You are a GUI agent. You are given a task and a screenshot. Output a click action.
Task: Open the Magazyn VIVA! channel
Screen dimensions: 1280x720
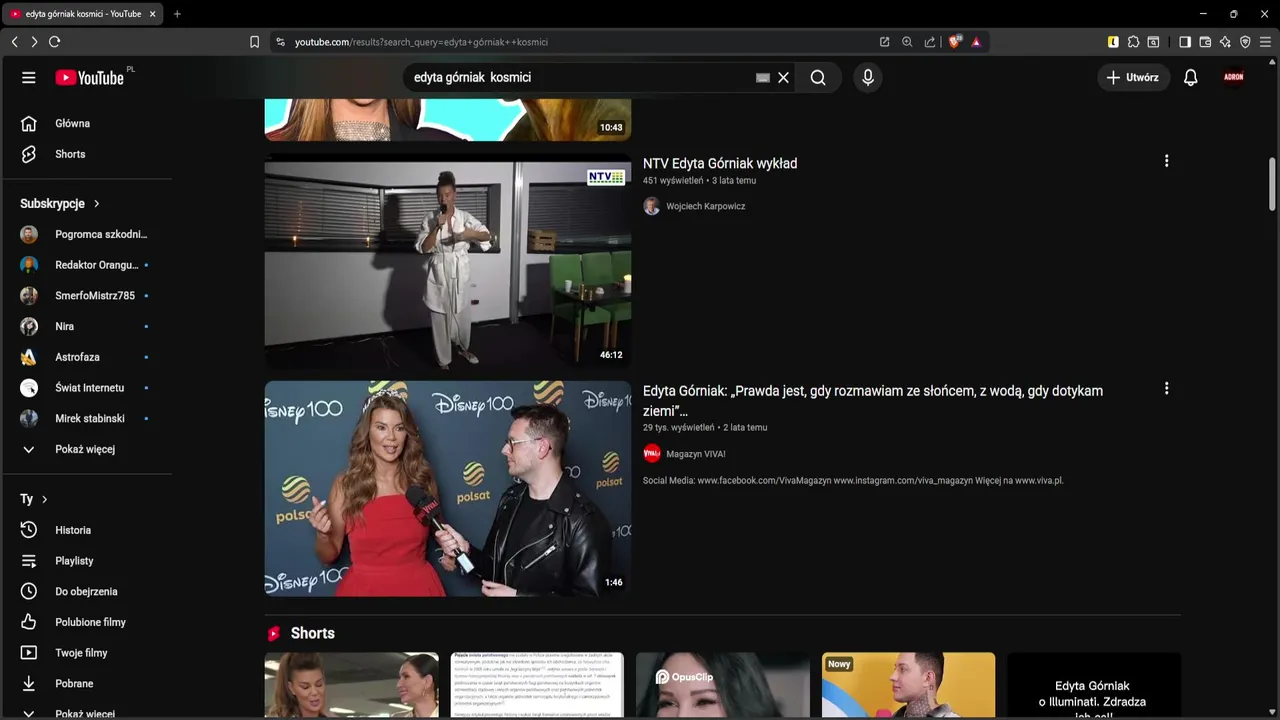(695, 454)
